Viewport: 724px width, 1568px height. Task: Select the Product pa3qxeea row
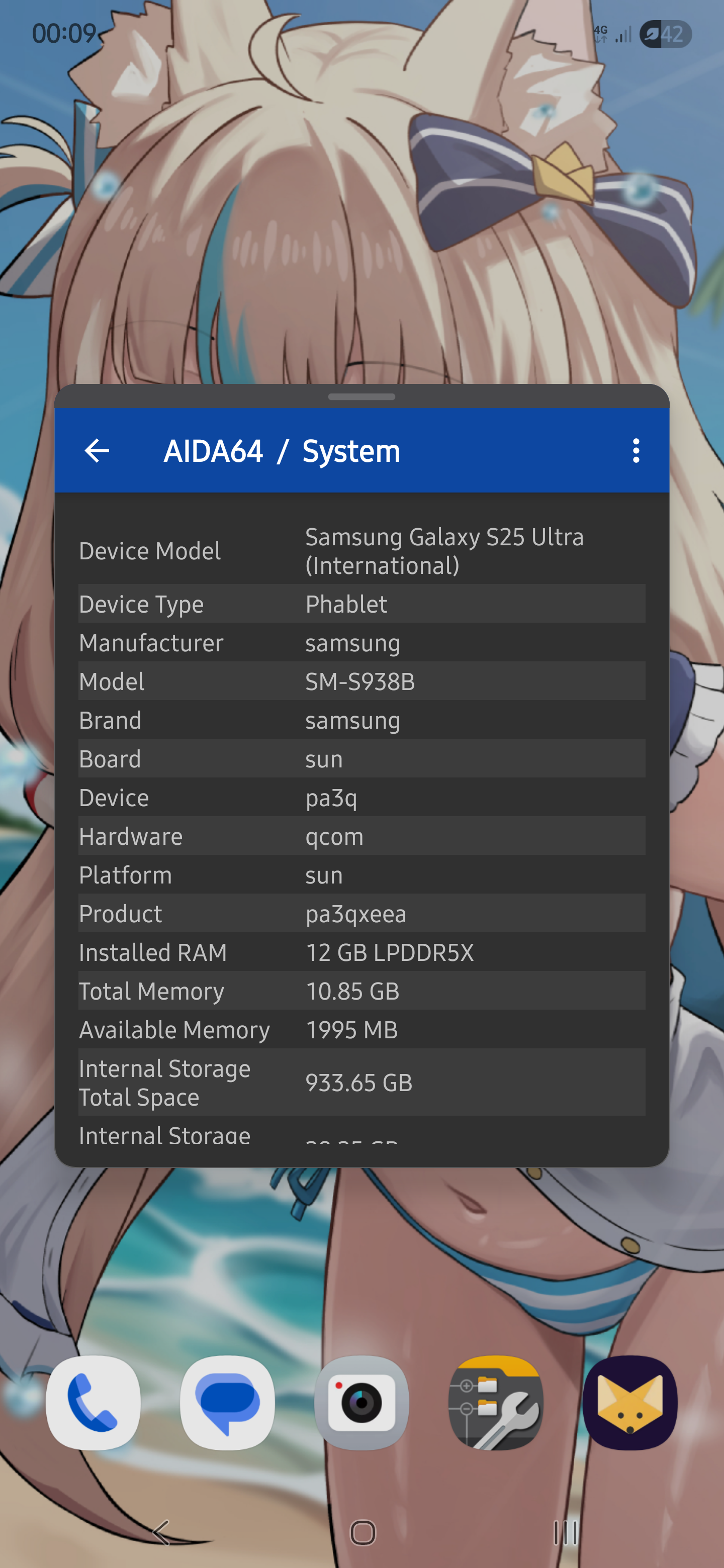(361, 913)
